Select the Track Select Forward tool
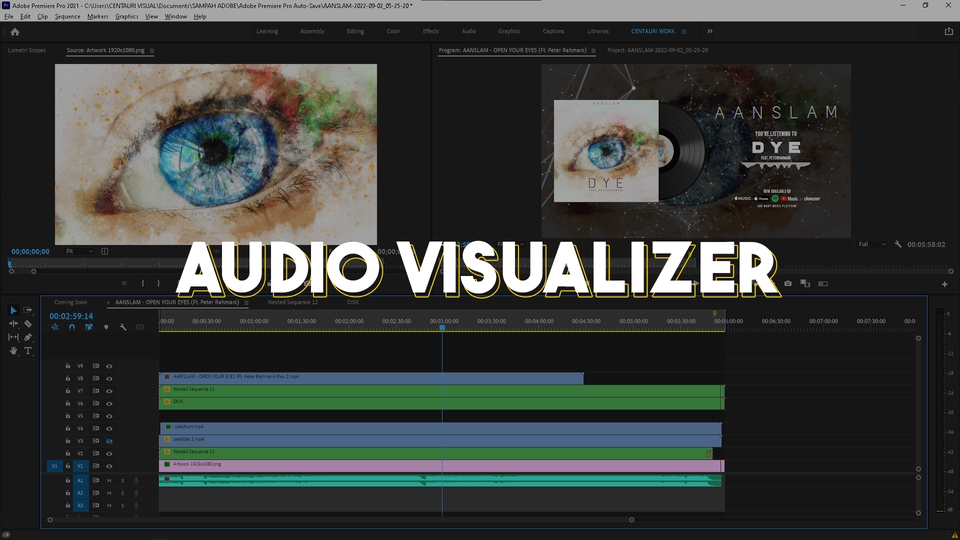960x540 pixels. (x=28, y=310)
